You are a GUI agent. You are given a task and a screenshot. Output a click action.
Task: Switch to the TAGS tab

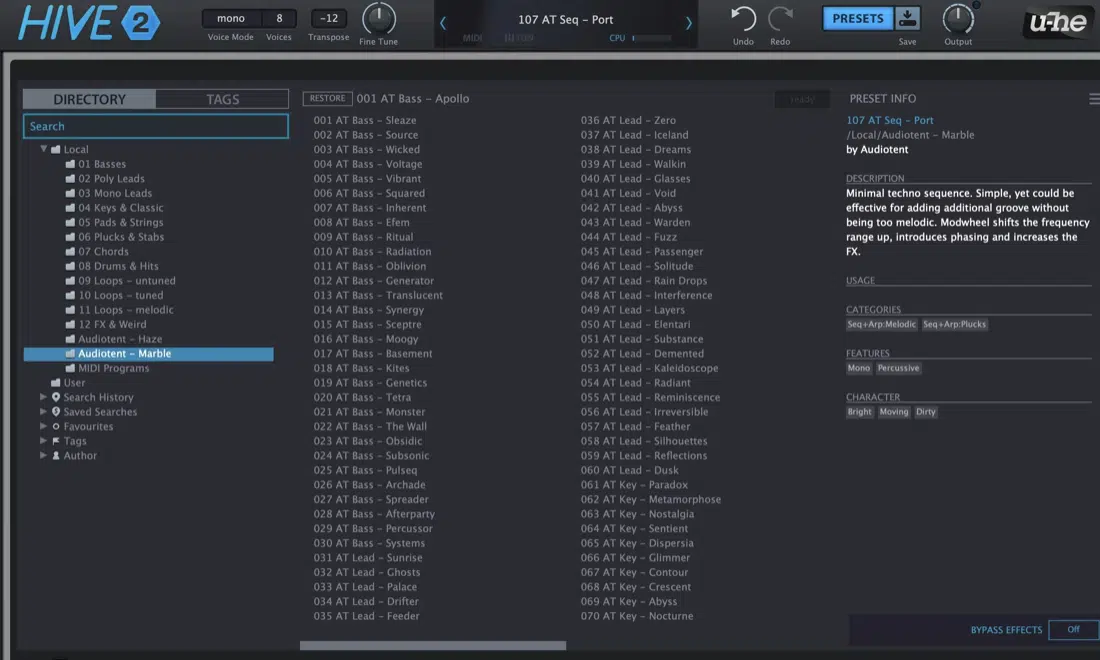tap(222, 98)
